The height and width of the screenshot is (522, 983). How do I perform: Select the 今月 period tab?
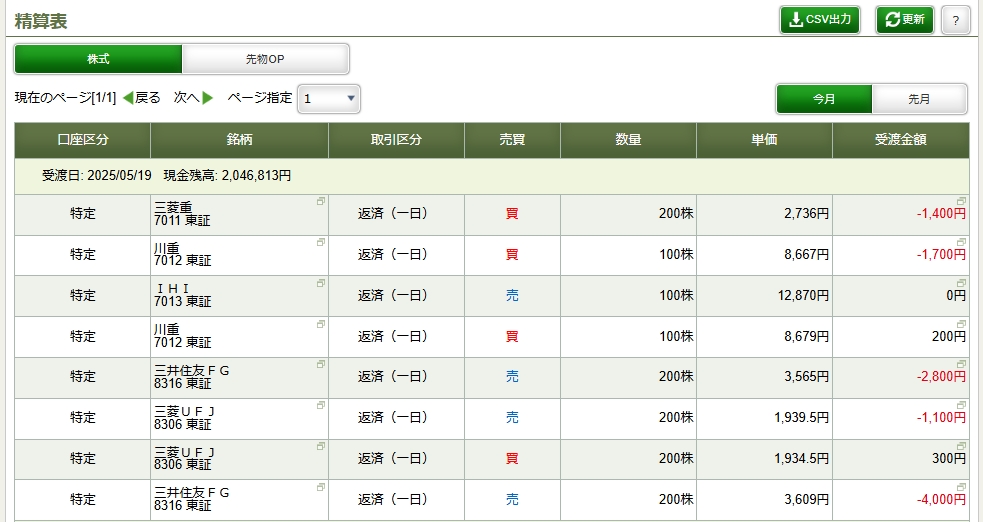click(x=824, y=99)
